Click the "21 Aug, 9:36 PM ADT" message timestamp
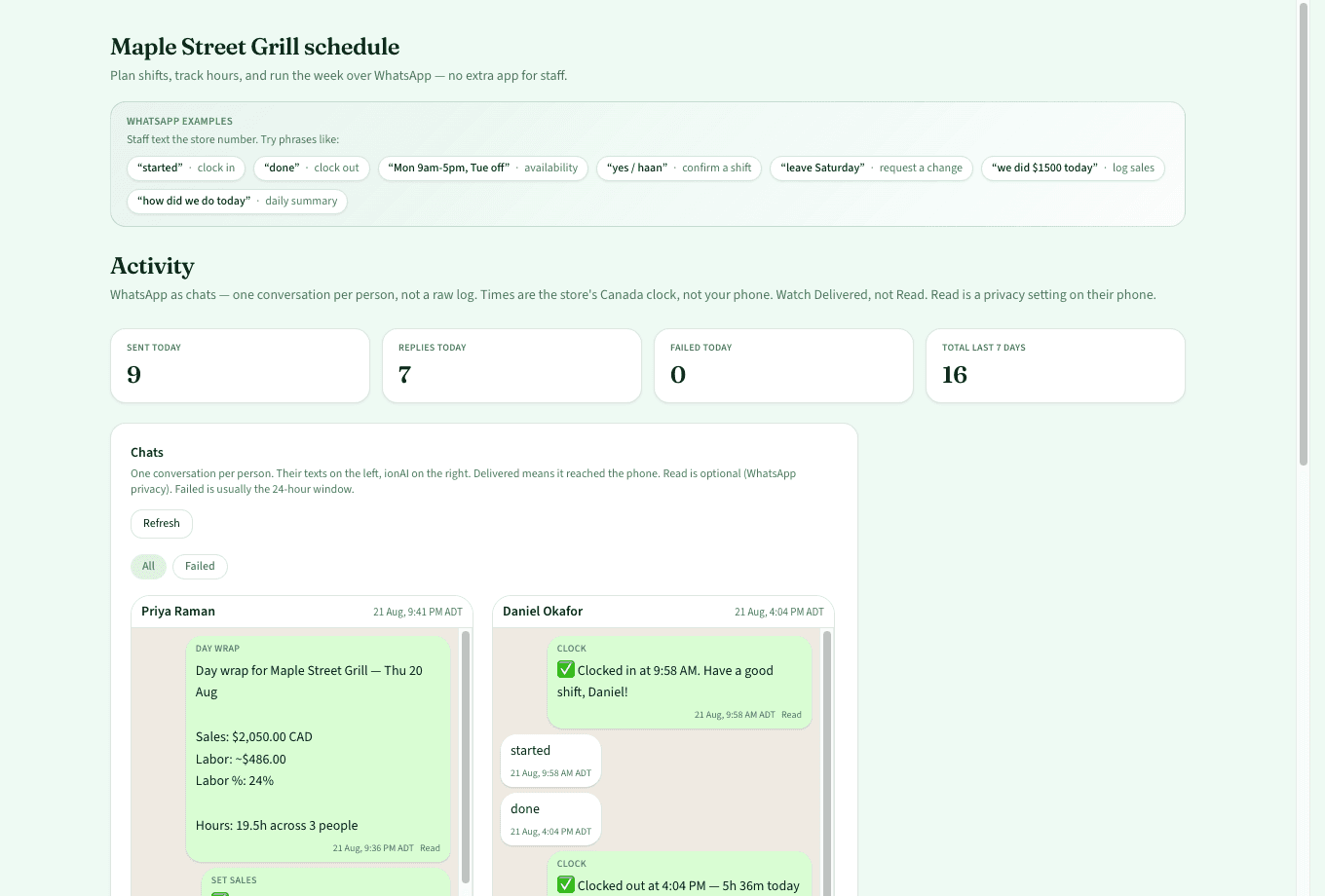1325x896 pixels. [373, 848]
